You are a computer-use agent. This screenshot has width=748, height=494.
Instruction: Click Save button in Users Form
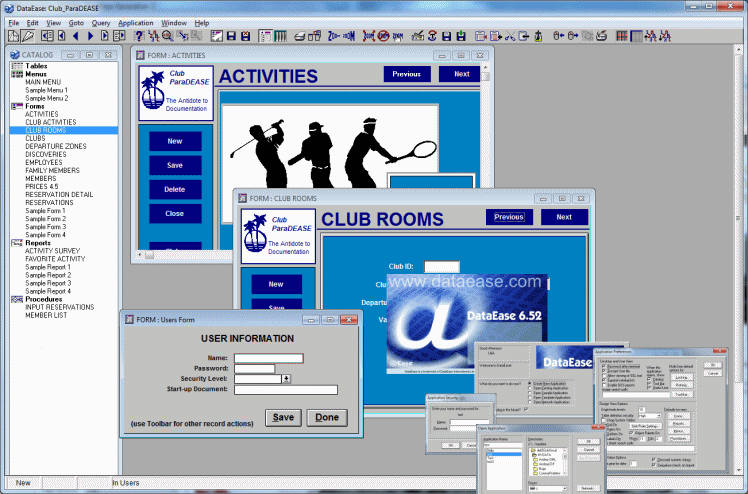point(283,417)
